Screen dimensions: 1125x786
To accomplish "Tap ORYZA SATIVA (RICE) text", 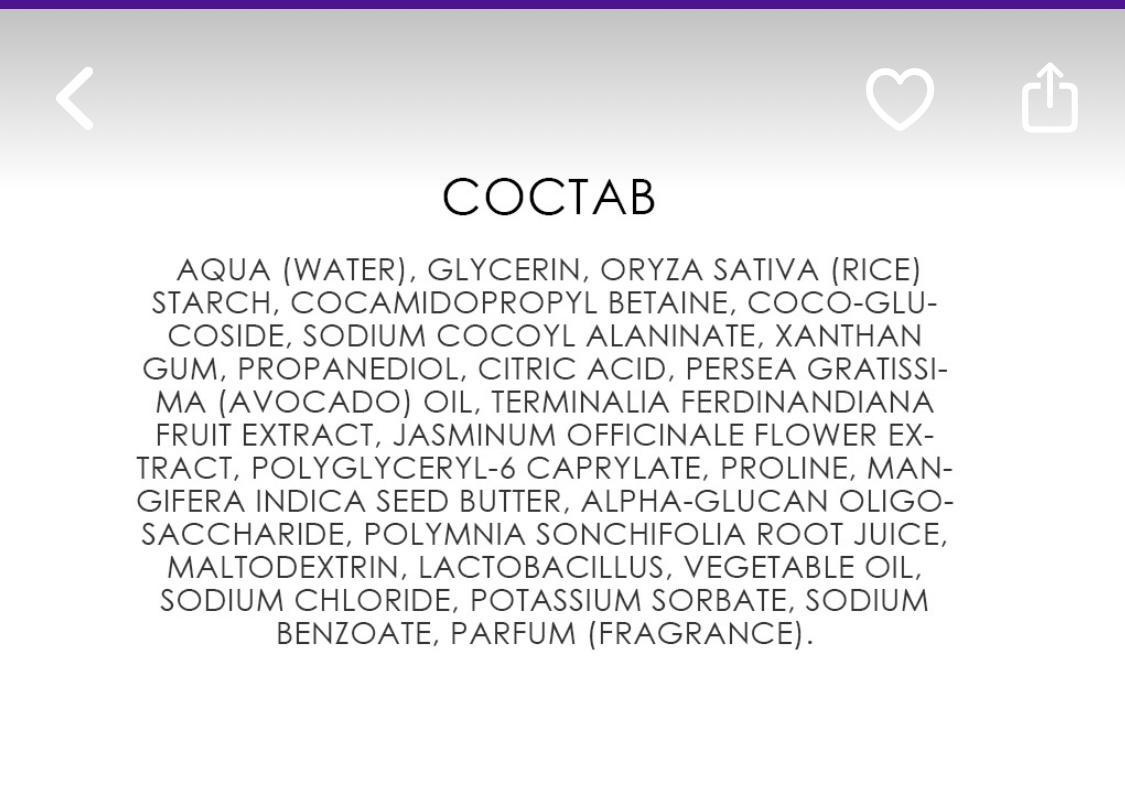I will (761, 270).
